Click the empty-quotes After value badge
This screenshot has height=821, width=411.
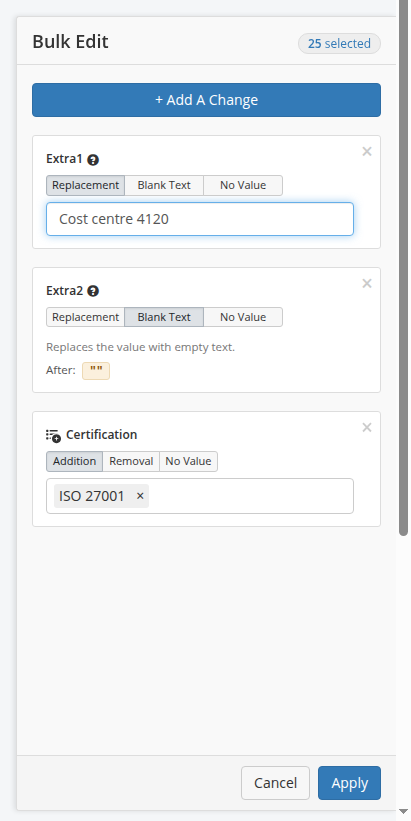(x=96, y=371)
